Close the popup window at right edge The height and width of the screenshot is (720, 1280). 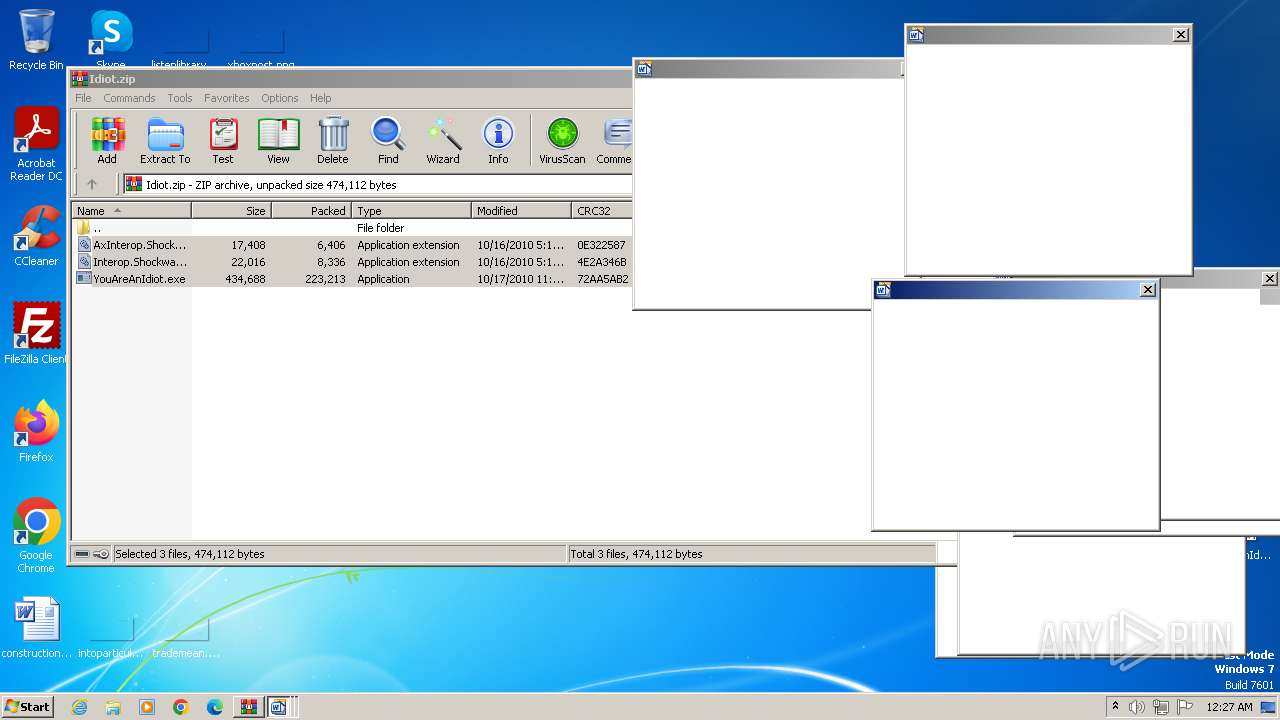tap(1270, 279)
